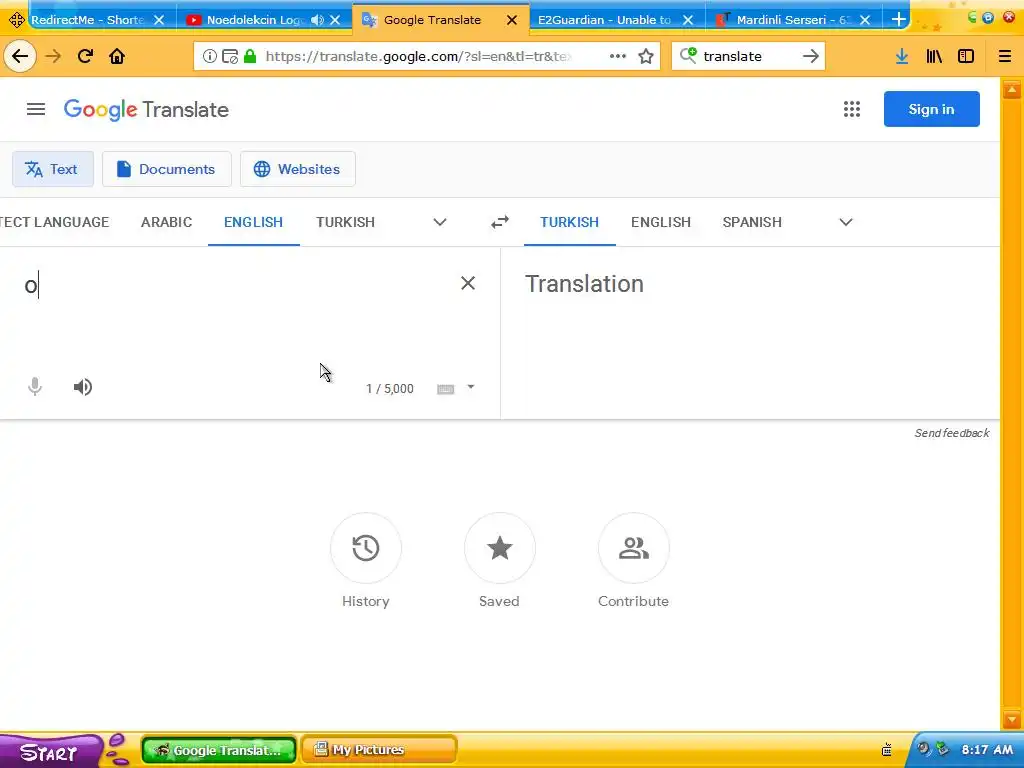The height and width of the screenshot is (768, 1024).
Task: Open the browser hamburger menu
Action: 1005,56
